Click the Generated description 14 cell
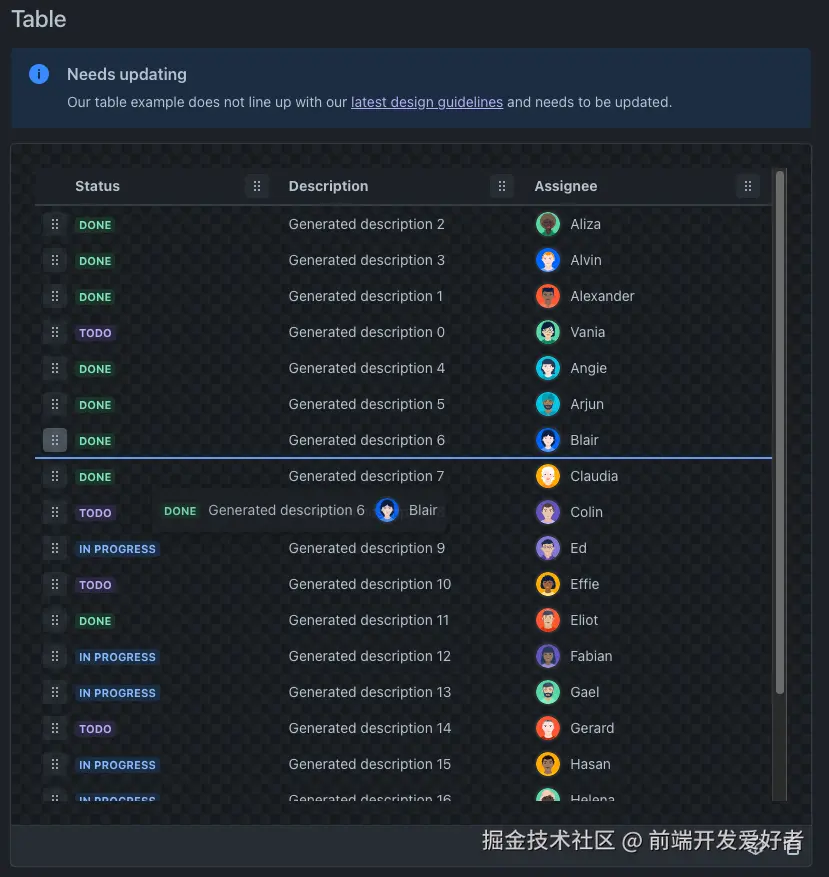The height and width of the screenshot is (877, 829). 370,728
